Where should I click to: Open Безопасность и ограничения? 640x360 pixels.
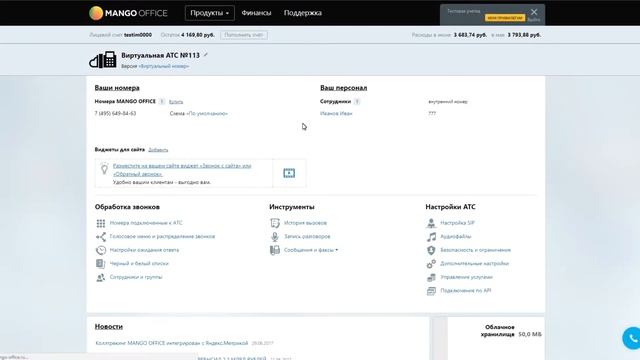[x=476, y=250]
